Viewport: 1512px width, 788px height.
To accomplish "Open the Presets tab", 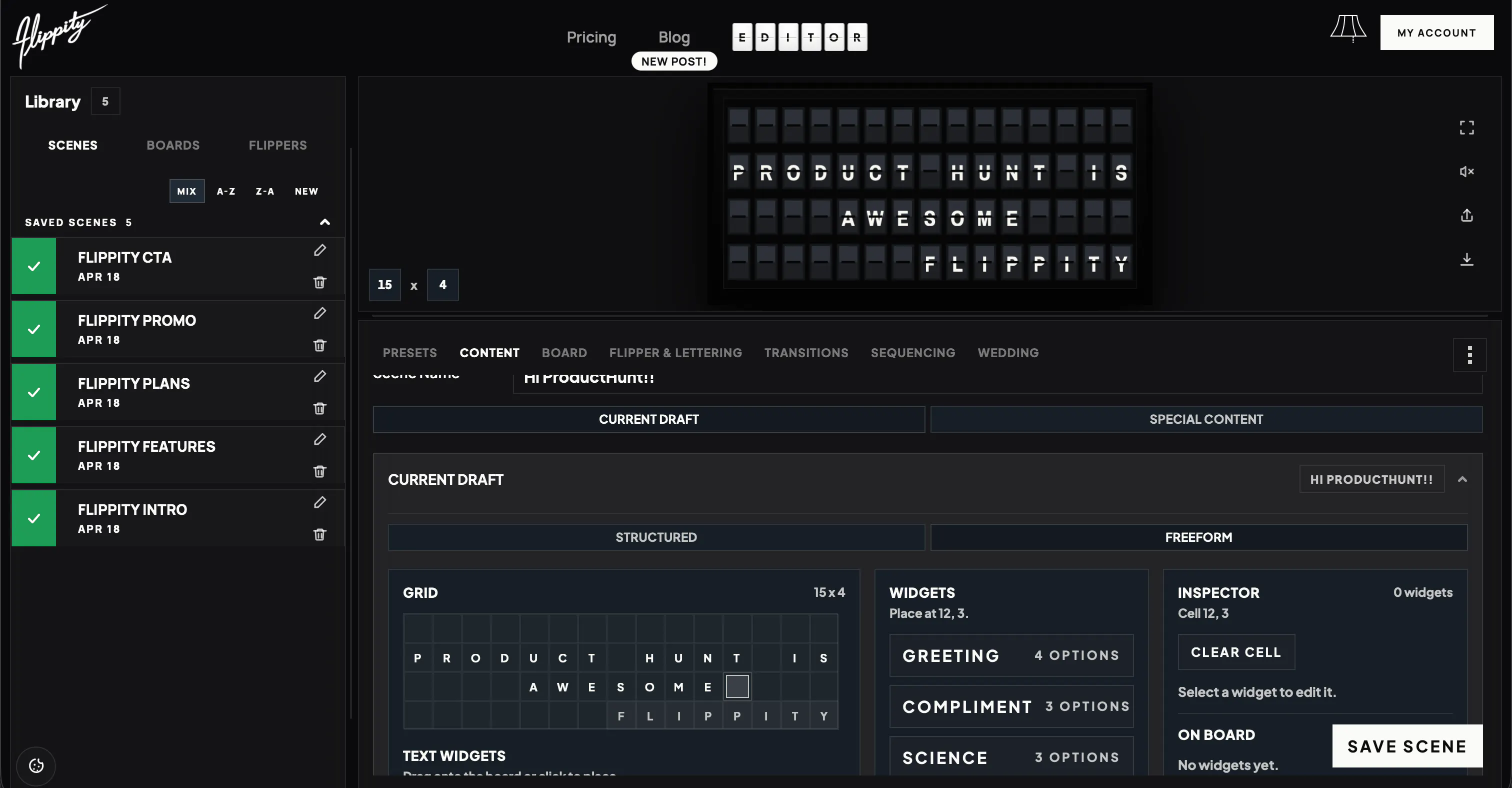I will click(409, 353).
